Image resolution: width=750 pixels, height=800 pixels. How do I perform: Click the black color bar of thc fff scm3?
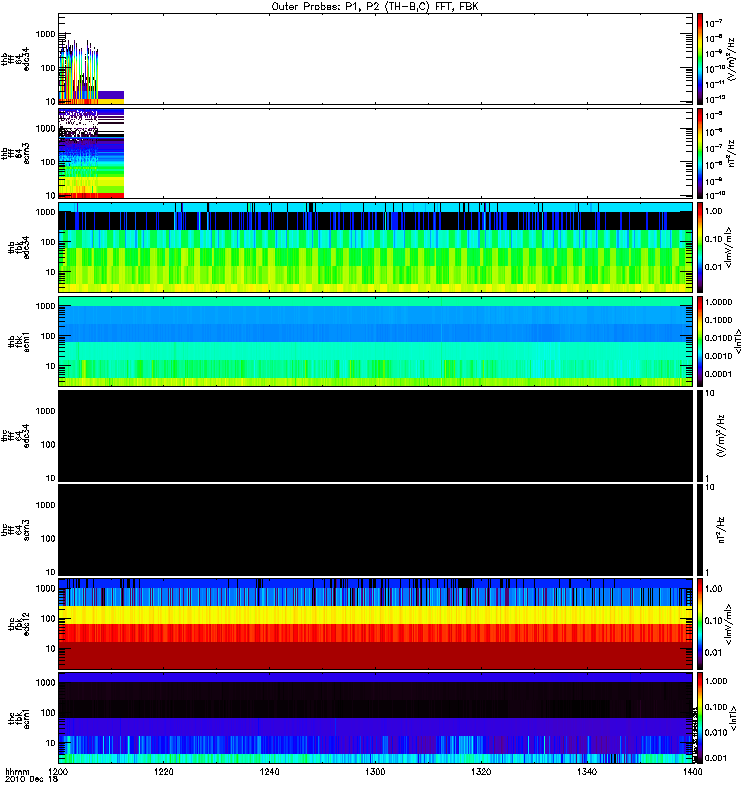(x=700, y=530)
